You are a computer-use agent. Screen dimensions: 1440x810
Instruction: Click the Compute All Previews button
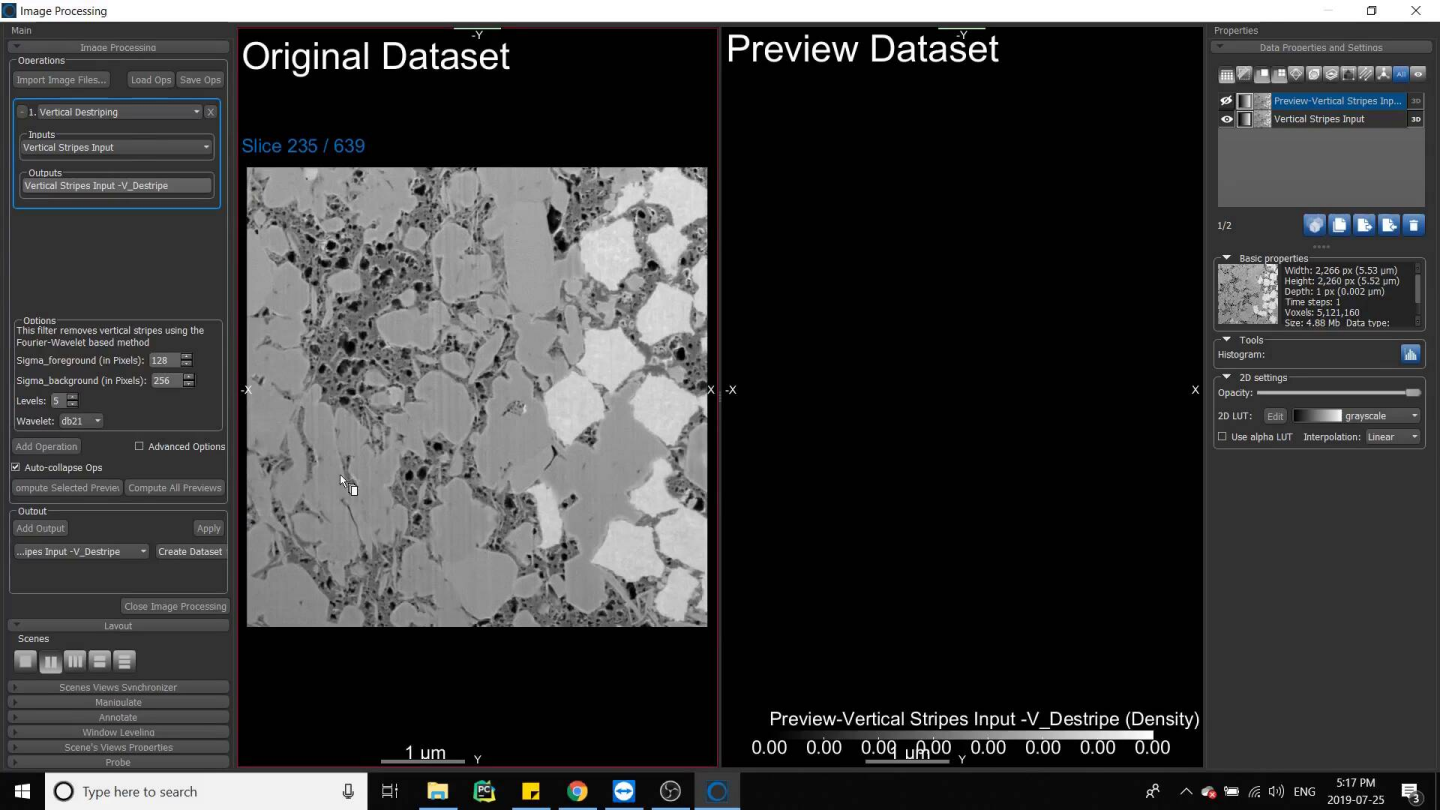pyautogui.click(x=175, y=488)
